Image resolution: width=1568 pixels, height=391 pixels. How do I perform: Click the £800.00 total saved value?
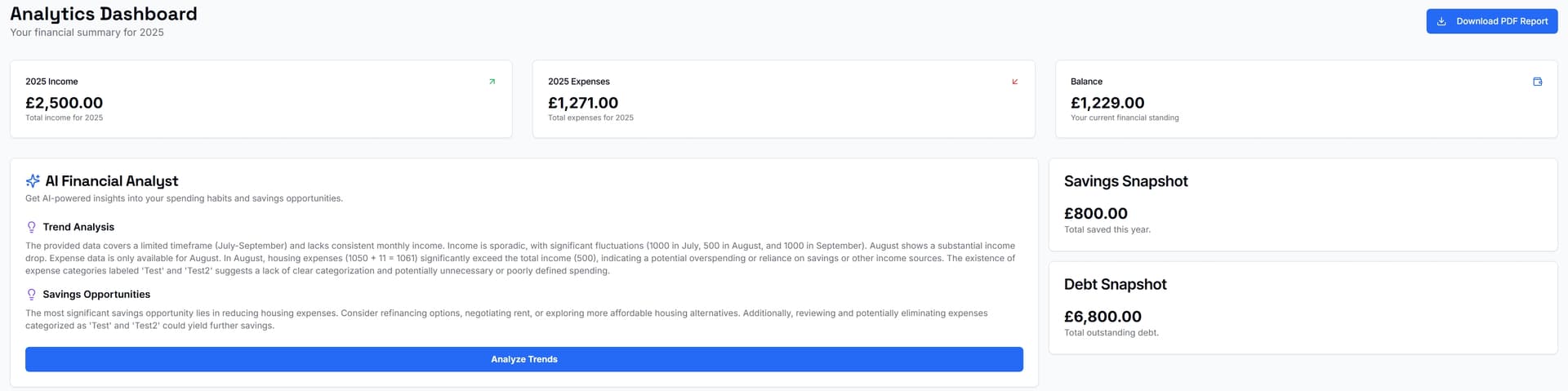(x=1095, y=213)
